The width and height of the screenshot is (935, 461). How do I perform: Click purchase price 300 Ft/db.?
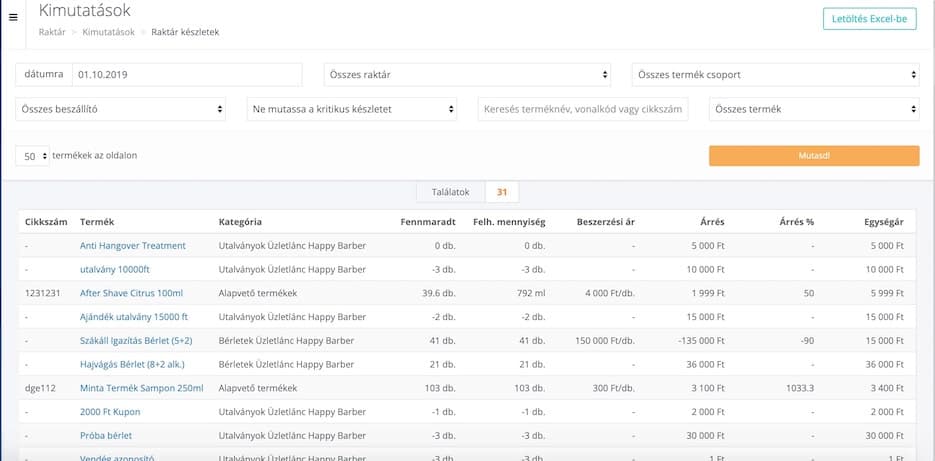coord(614,388)
